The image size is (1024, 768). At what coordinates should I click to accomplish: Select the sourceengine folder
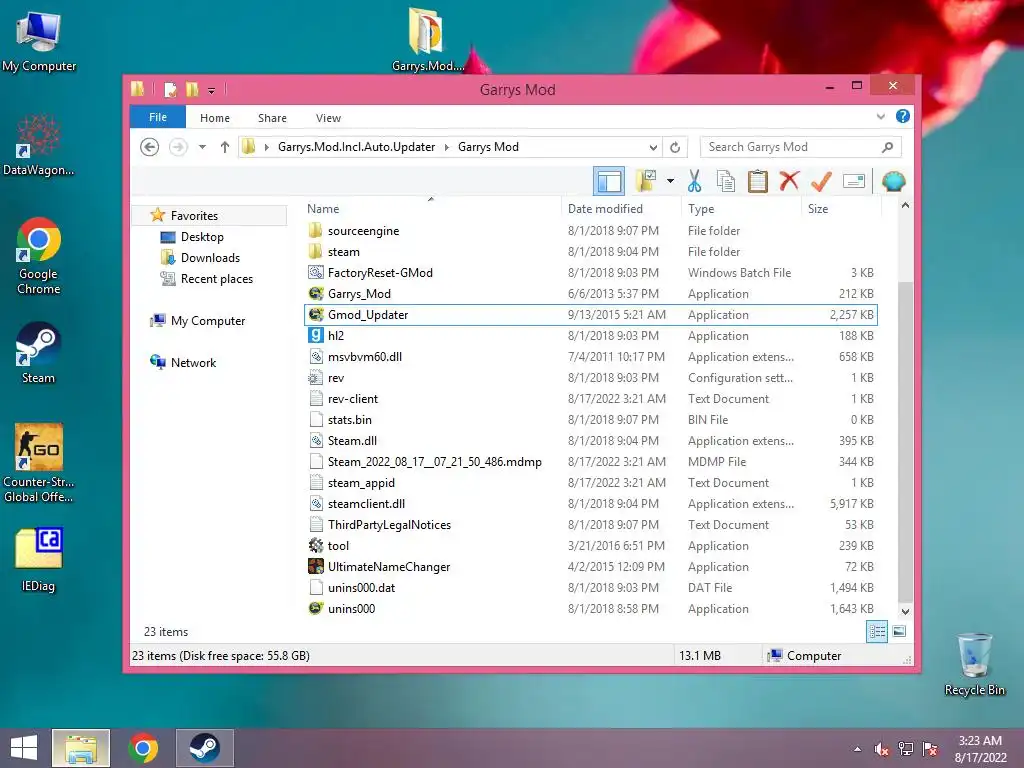(591, 231)
